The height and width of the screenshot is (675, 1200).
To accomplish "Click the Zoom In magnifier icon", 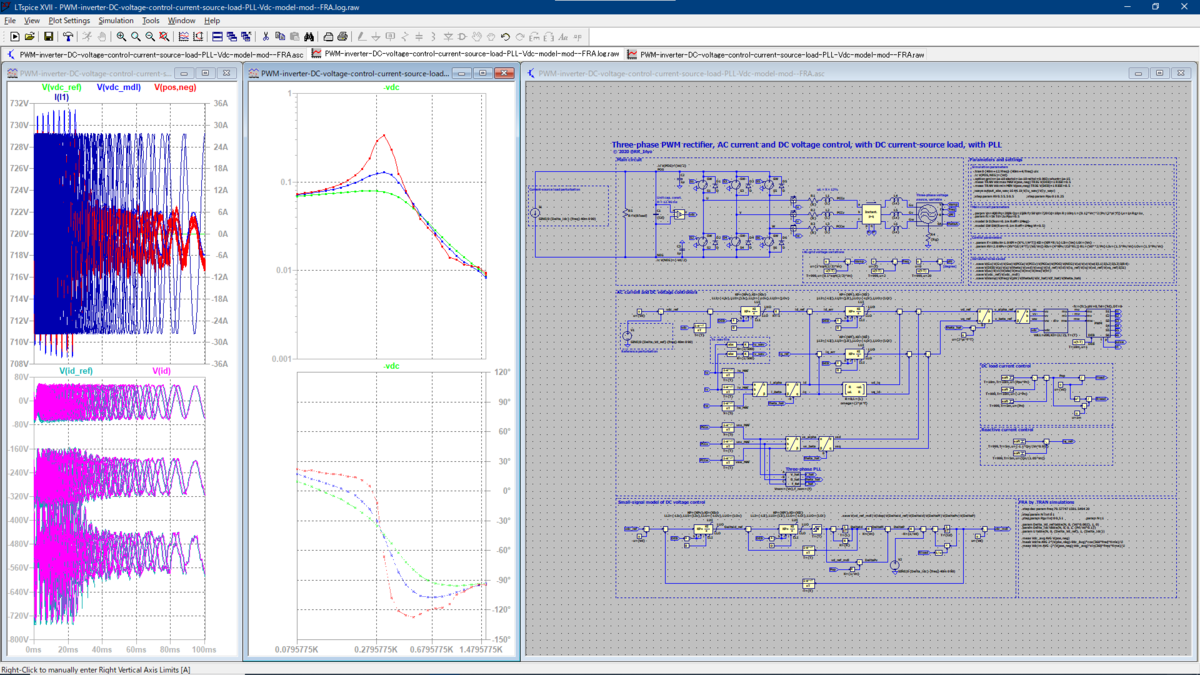I will (x=121, y=36).
